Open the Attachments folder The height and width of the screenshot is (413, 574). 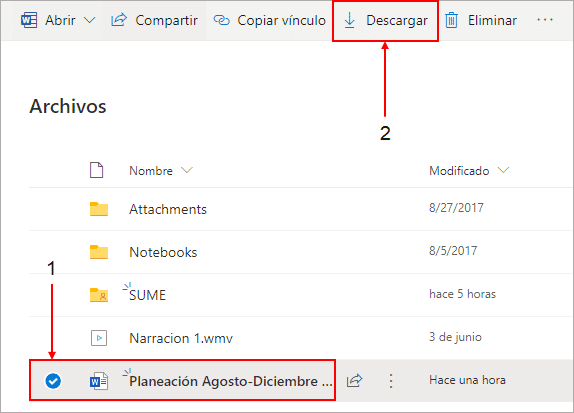point(168,209)
